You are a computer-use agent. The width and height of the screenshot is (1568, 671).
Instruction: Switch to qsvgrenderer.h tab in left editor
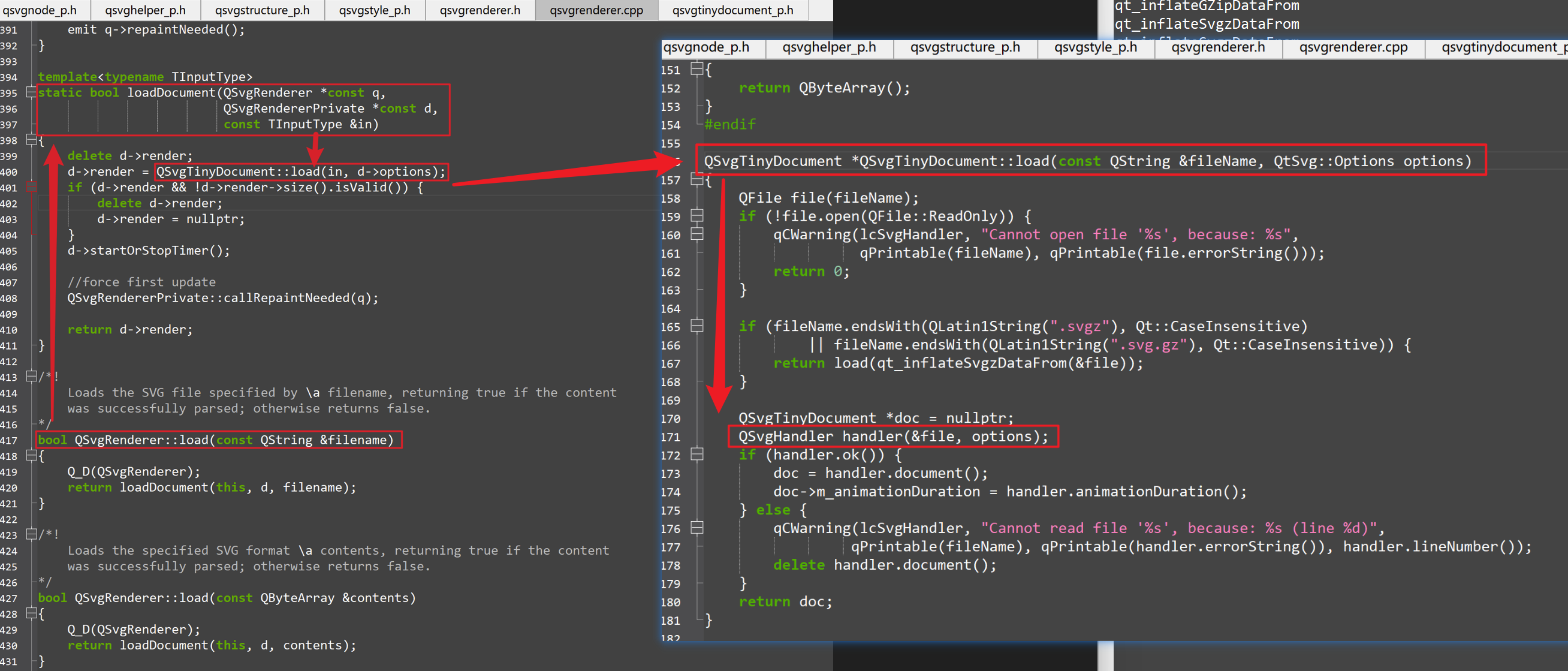[x=480, y=10]
